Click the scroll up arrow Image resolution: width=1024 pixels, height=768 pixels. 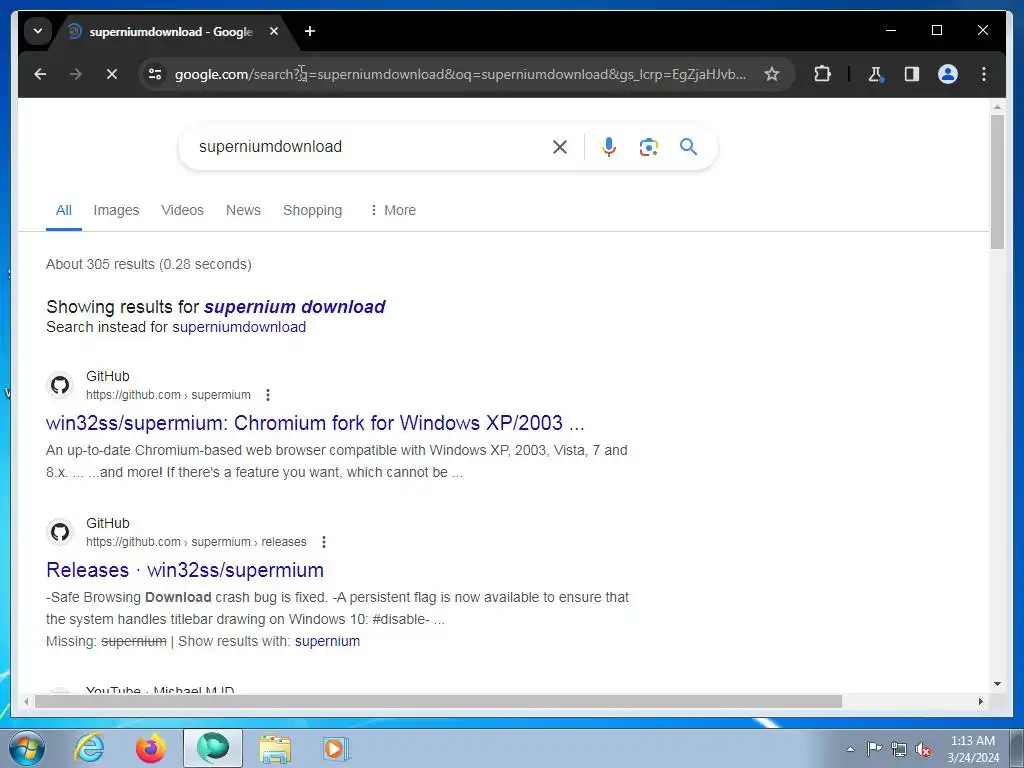(997, 106)
